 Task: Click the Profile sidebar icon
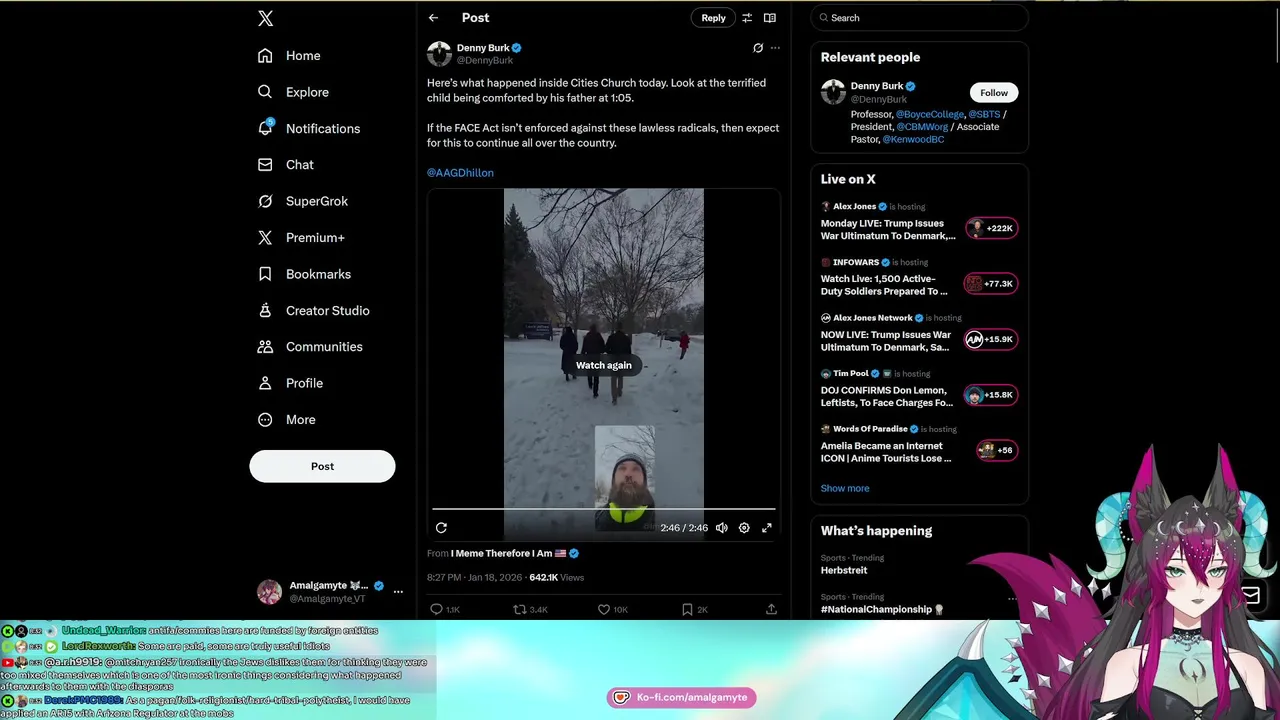pyautogui.click(x=265, y=383)
